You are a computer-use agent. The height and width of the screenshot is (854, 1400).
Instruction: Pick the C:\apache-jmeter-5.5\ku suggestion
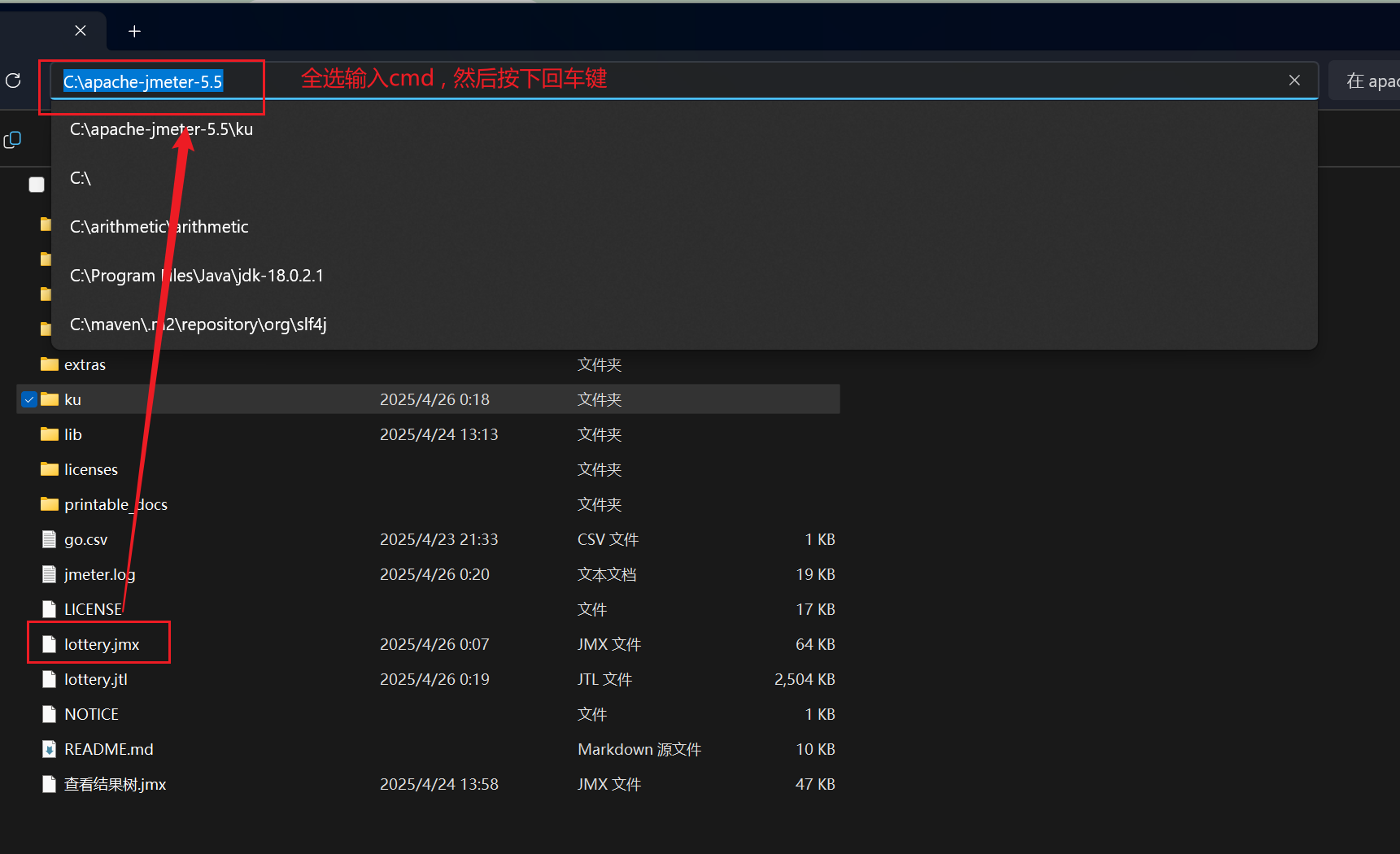point(683,129)
